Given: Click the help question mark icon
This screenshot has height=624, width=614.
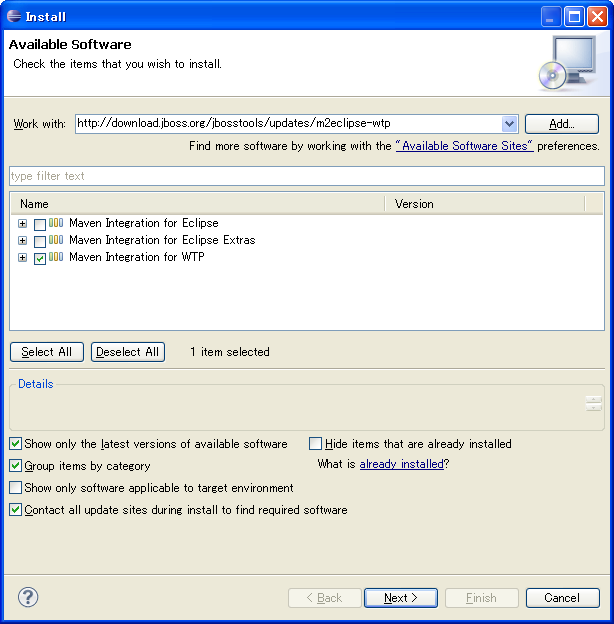Looking at the screenshot, I should 28,597.
